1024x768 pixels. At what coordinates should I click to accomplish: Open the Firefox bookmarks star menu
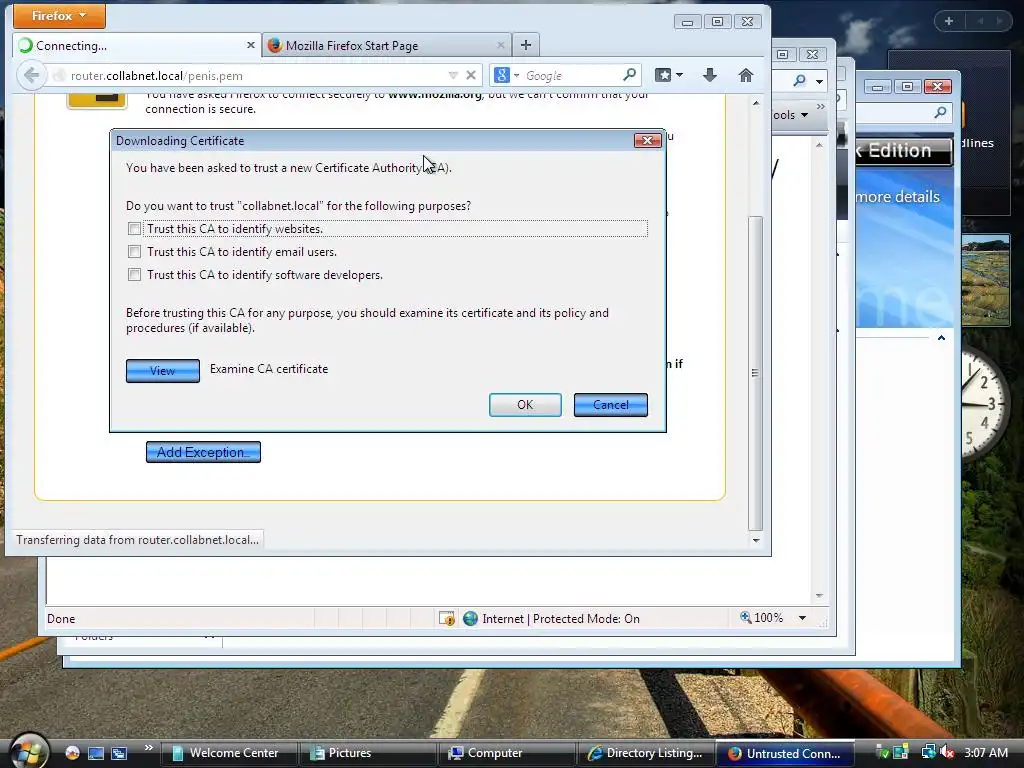pos(669,75)
